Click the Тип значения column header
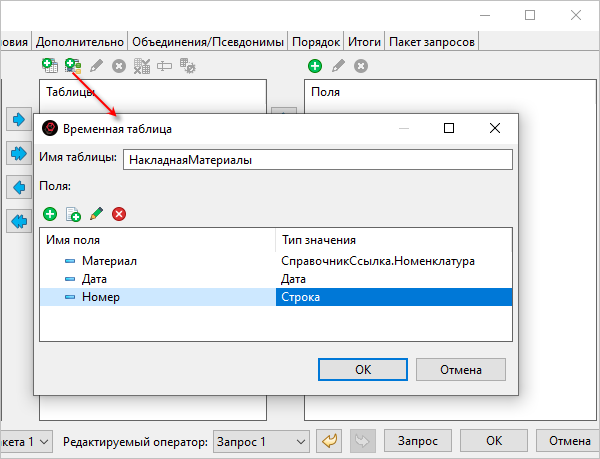 394,240
